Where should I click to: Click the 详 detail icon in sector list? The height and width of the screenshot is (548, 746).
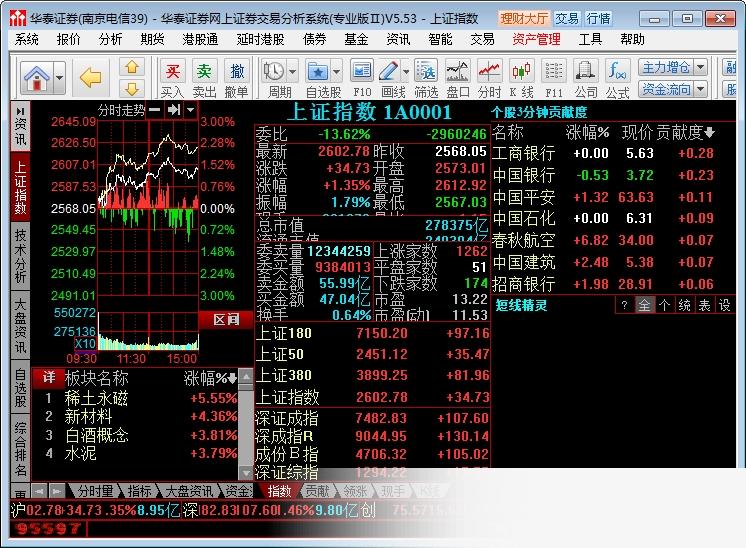click(49, 378)
